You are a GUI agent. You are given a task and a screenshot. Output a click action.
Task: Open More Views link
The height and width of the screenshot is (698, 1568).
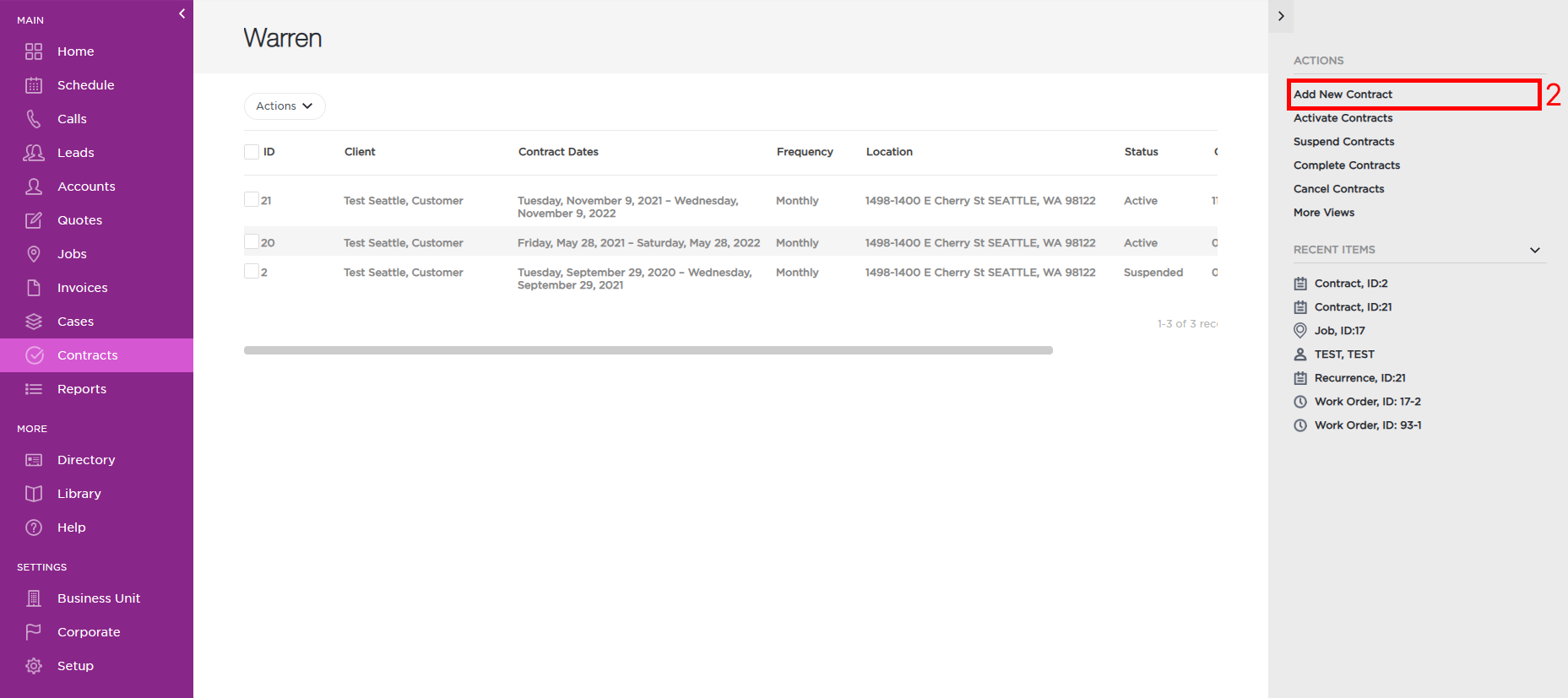click(1323, 213)
